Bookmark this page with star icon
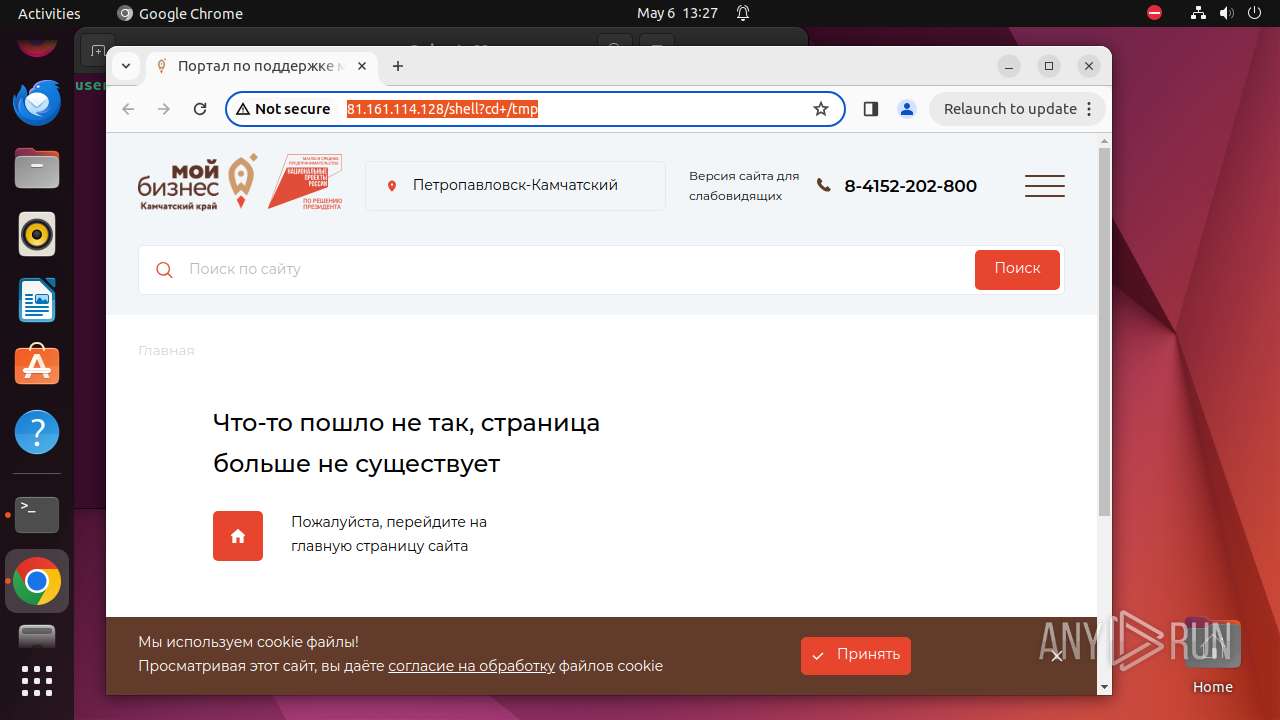 [x=821, y=109]
